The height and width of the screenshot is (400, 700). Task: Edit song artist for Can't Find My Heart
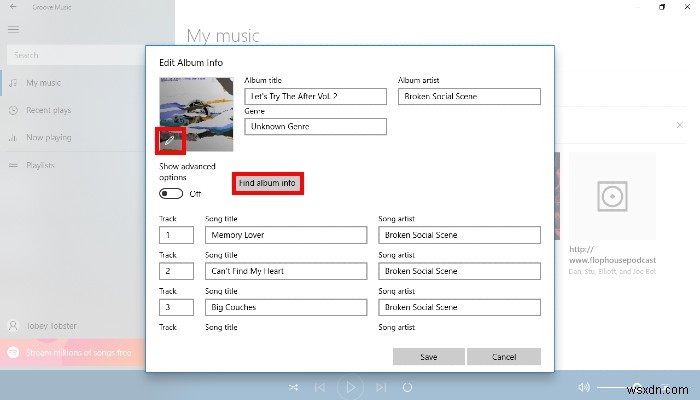coord(459,271)
